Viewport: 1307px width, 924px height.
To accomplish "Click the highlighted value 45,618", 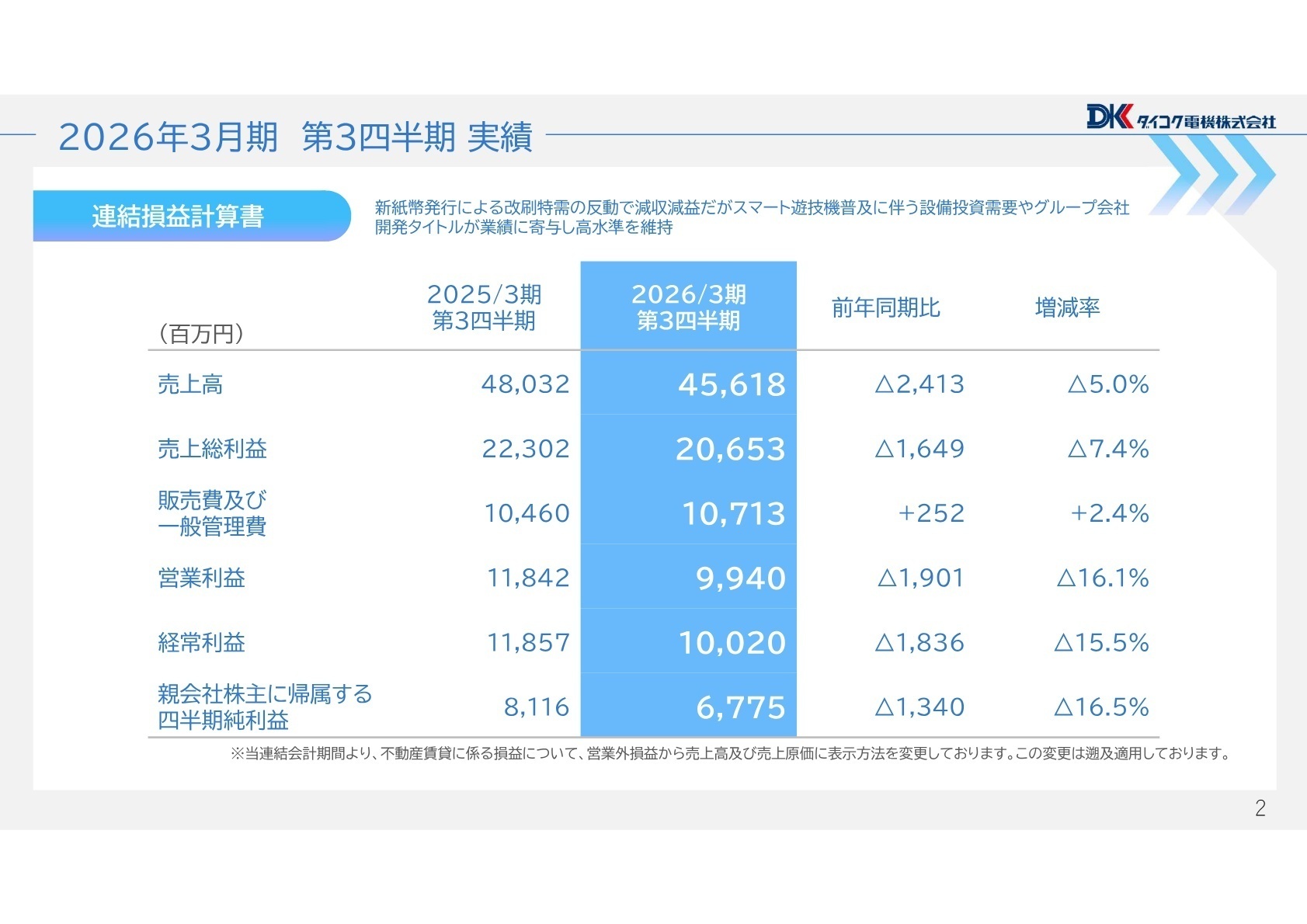I will [732, 385].
